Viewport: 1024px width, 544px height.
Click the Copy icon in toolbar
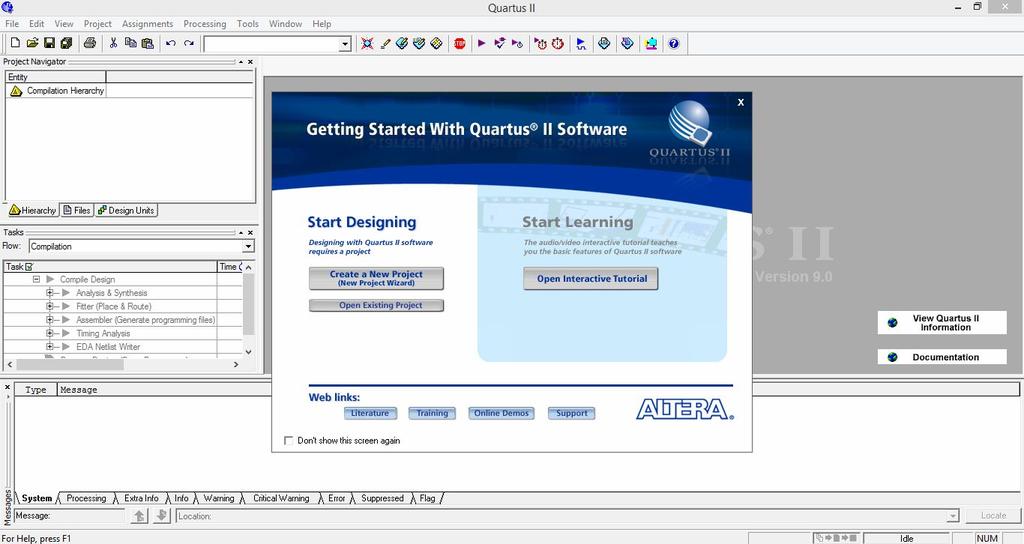pos(131,43)
